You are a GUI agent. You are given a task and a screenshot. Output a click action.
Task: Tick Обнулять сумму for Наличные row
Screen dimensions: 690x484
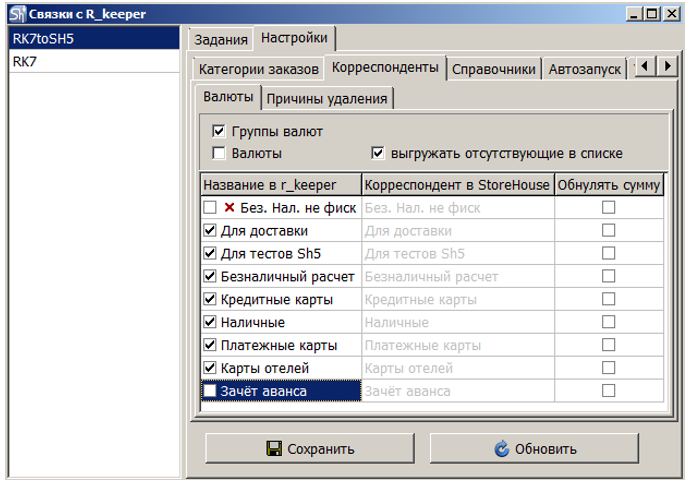[608, 323]
